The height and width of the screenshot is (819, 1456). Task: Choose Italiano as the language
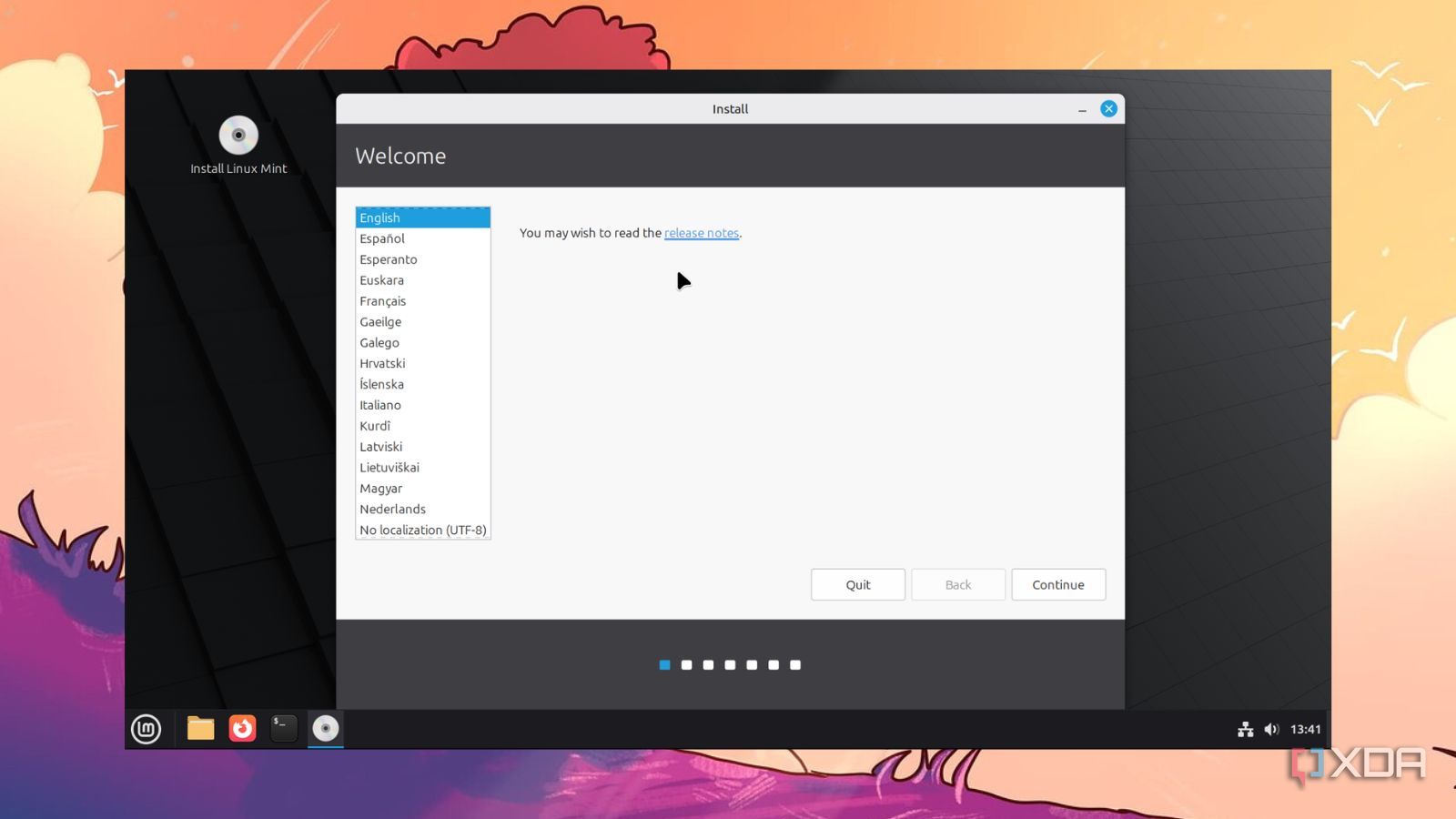point(423,405)
